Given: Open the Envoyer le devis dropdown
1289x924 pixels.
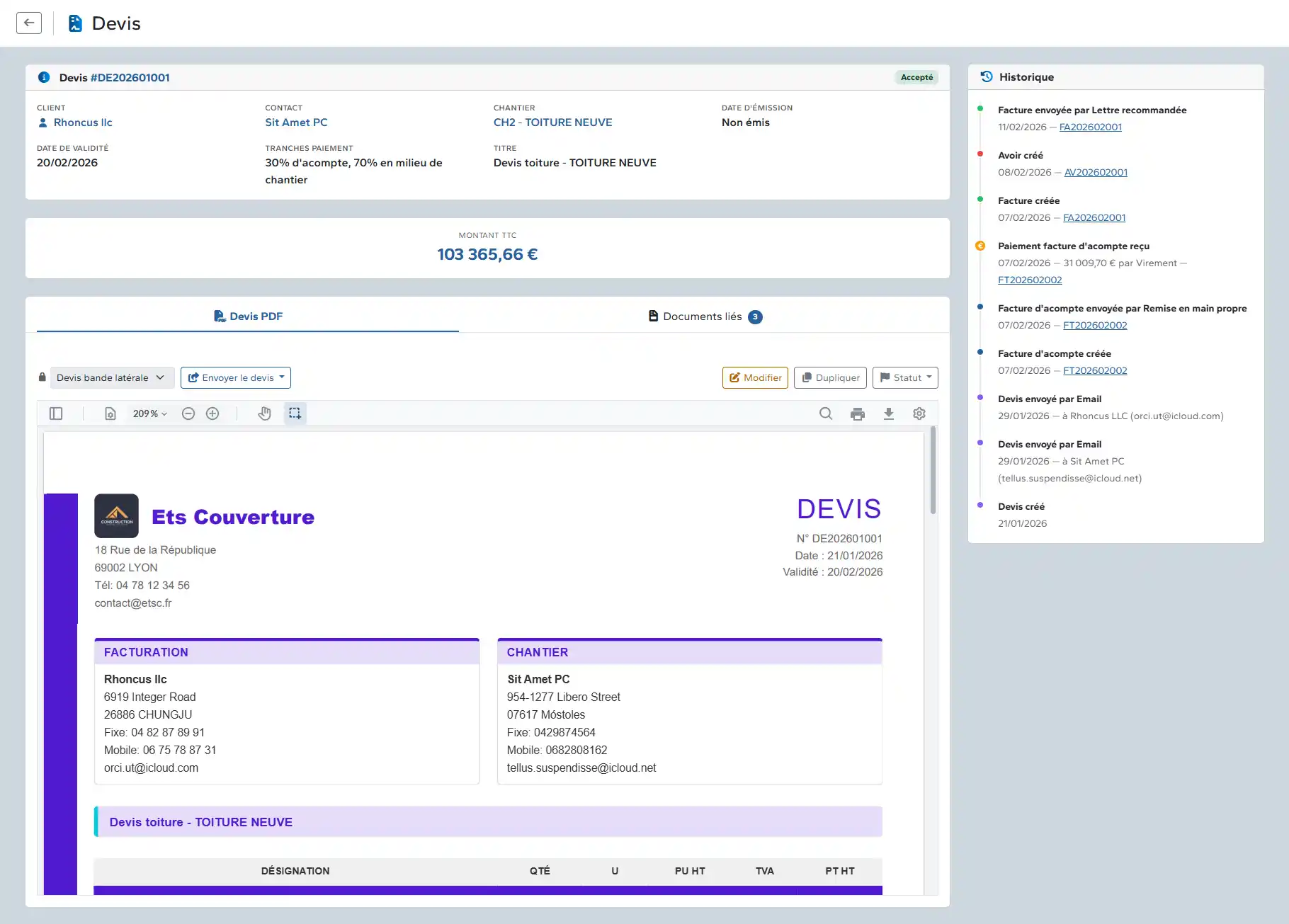Looking at the screenshot, I should 236,377.
